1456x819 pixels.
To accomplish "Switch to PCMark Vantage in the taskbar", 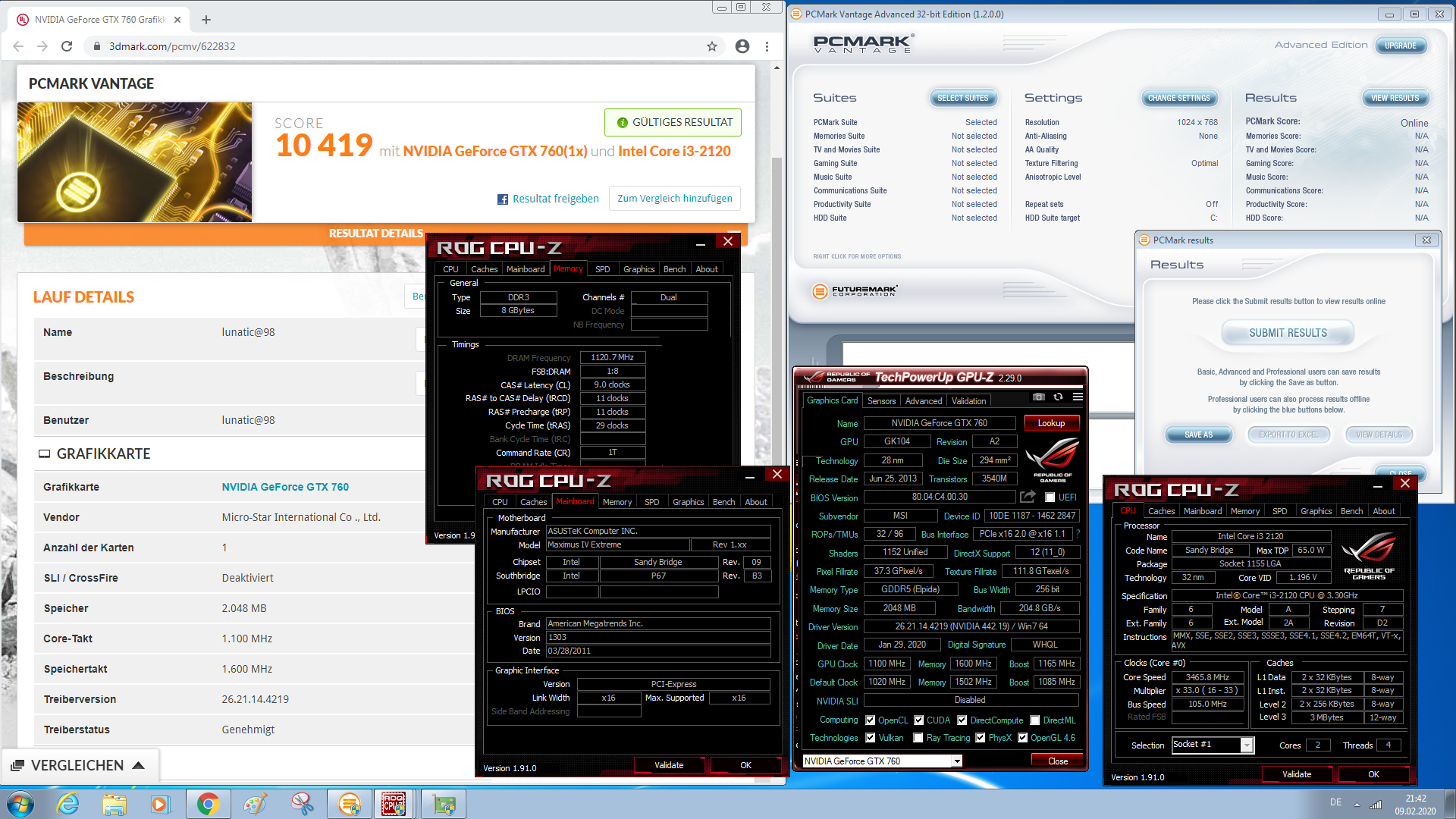I will tap(349, 804).
